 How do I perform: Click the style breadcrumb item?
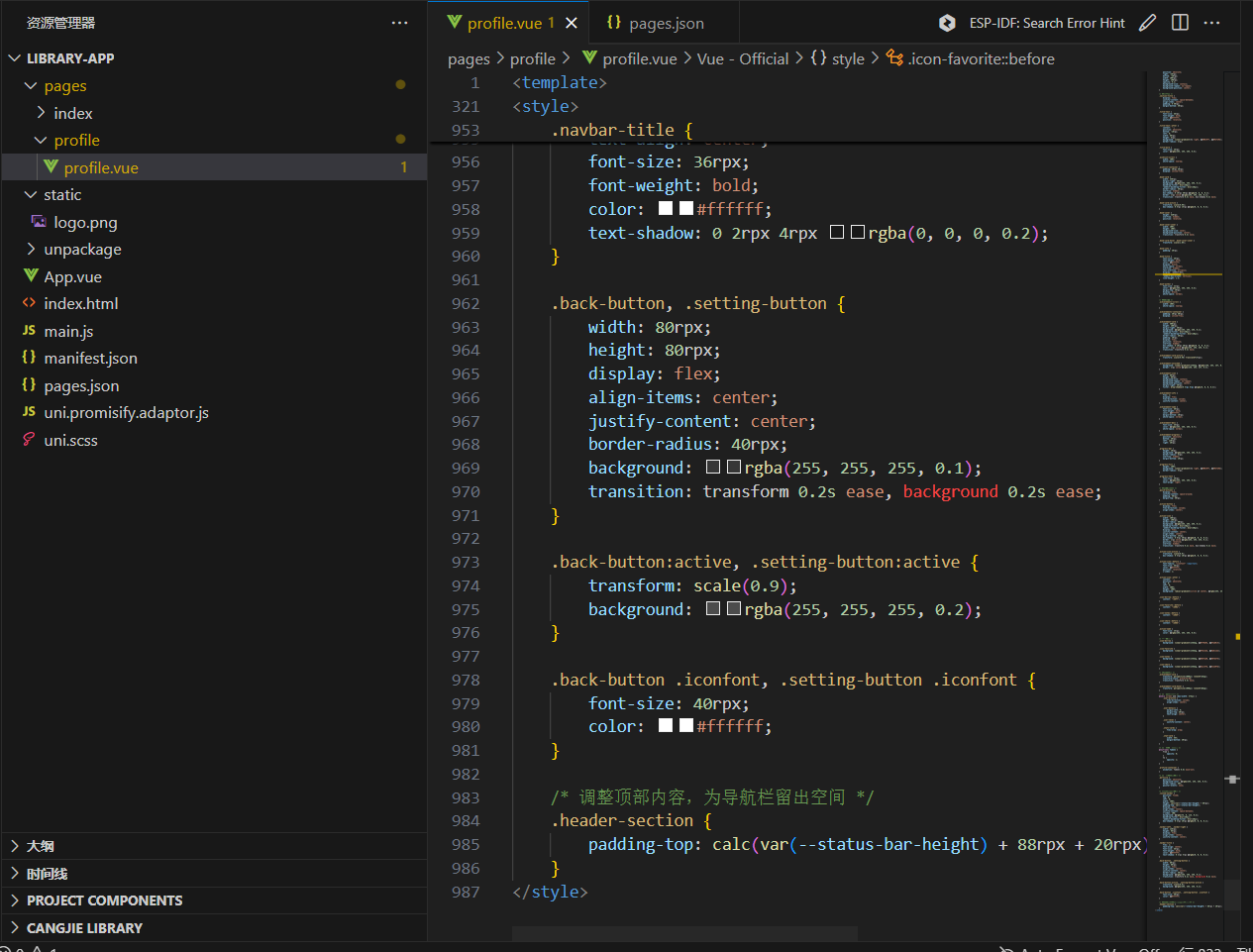coord(848,58)
